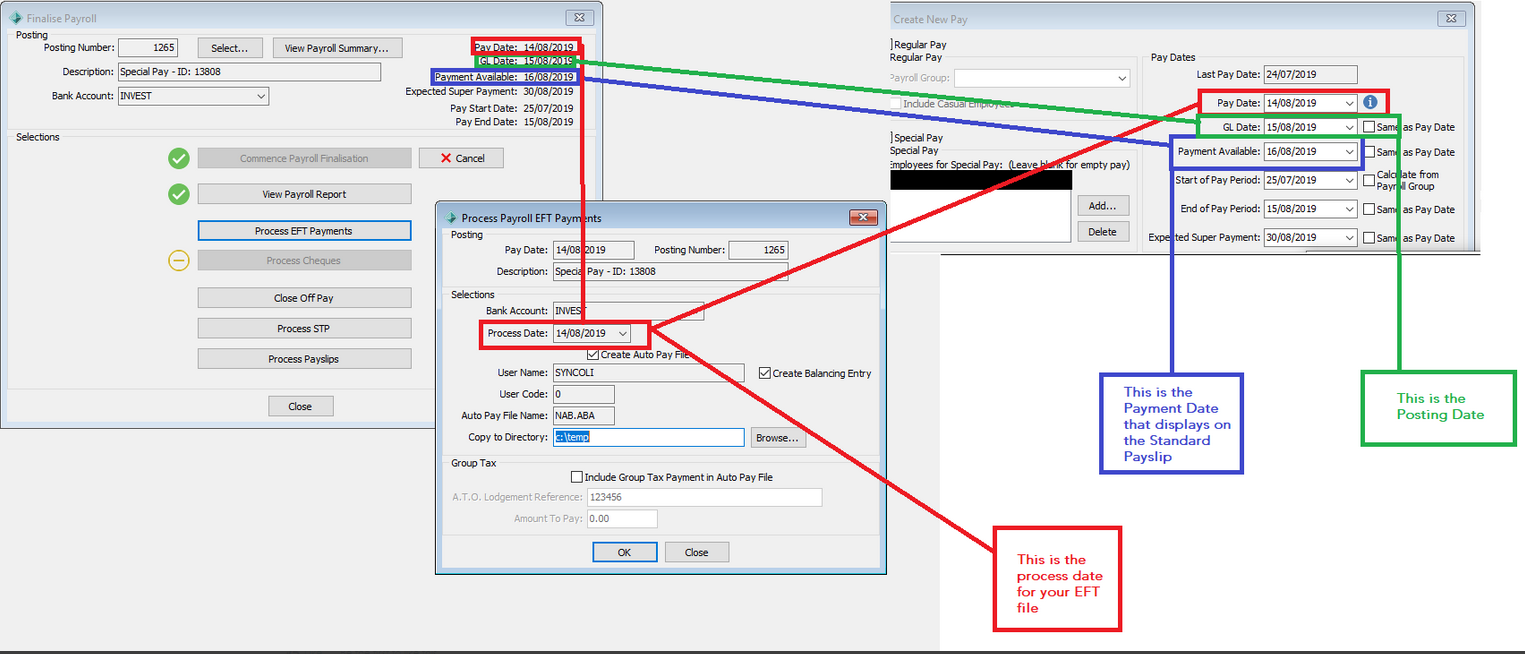This screenshot has height=654, width=1525.
Task: Click the green check beside Commence Payroll Finalisation
Action: [179, 158]
